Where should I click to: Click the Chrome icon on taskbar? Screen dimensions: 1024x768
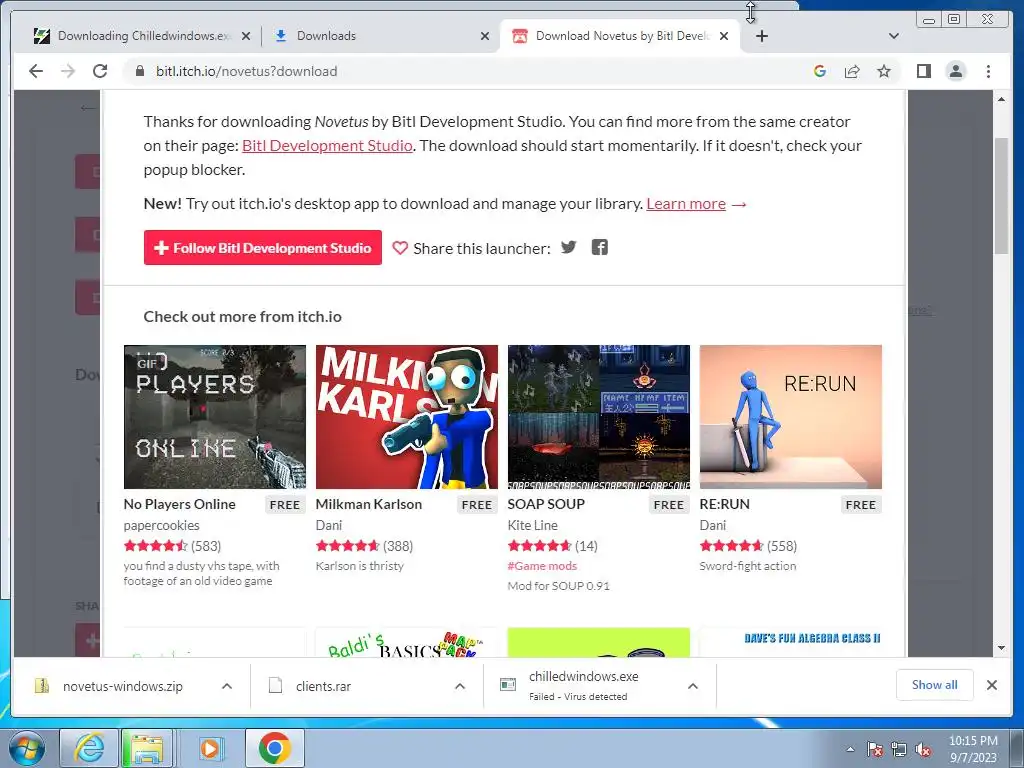(x=274, y=748)
